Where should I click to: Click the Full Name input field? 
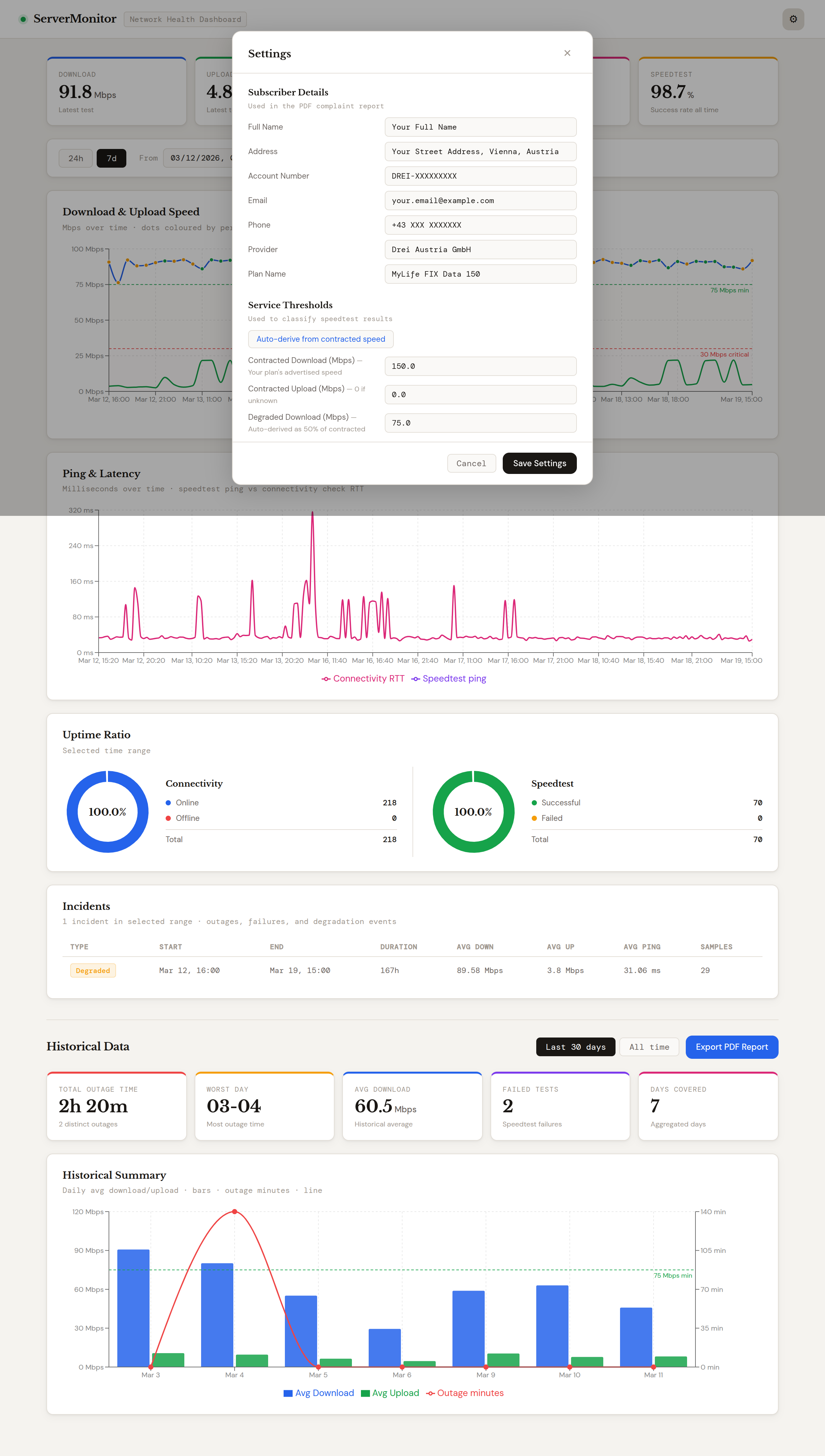(480, 127)
